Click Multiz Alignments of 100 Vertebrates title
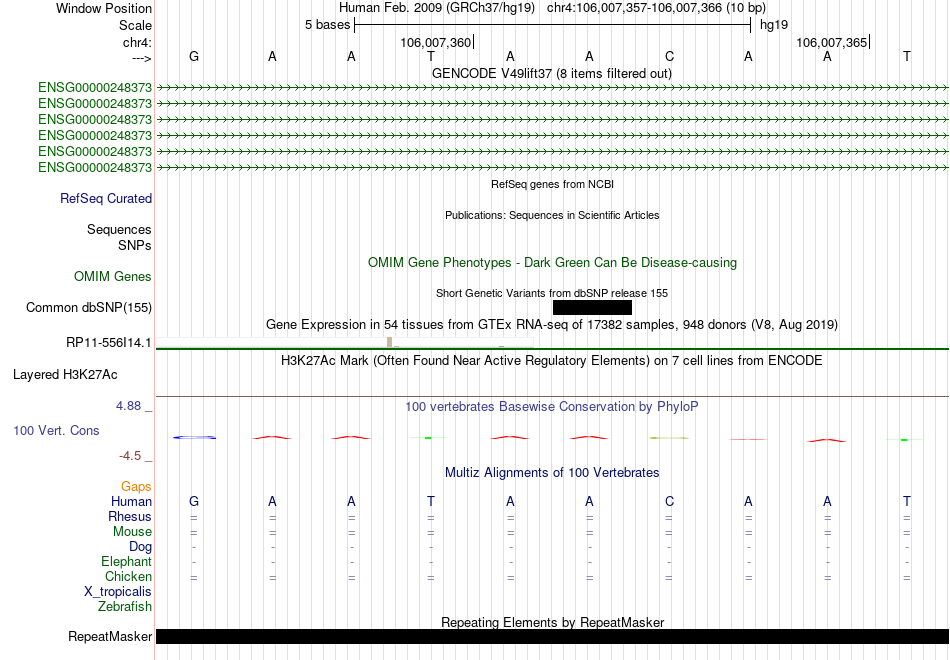This screenshot has height=660, width=950. point(552,473)
